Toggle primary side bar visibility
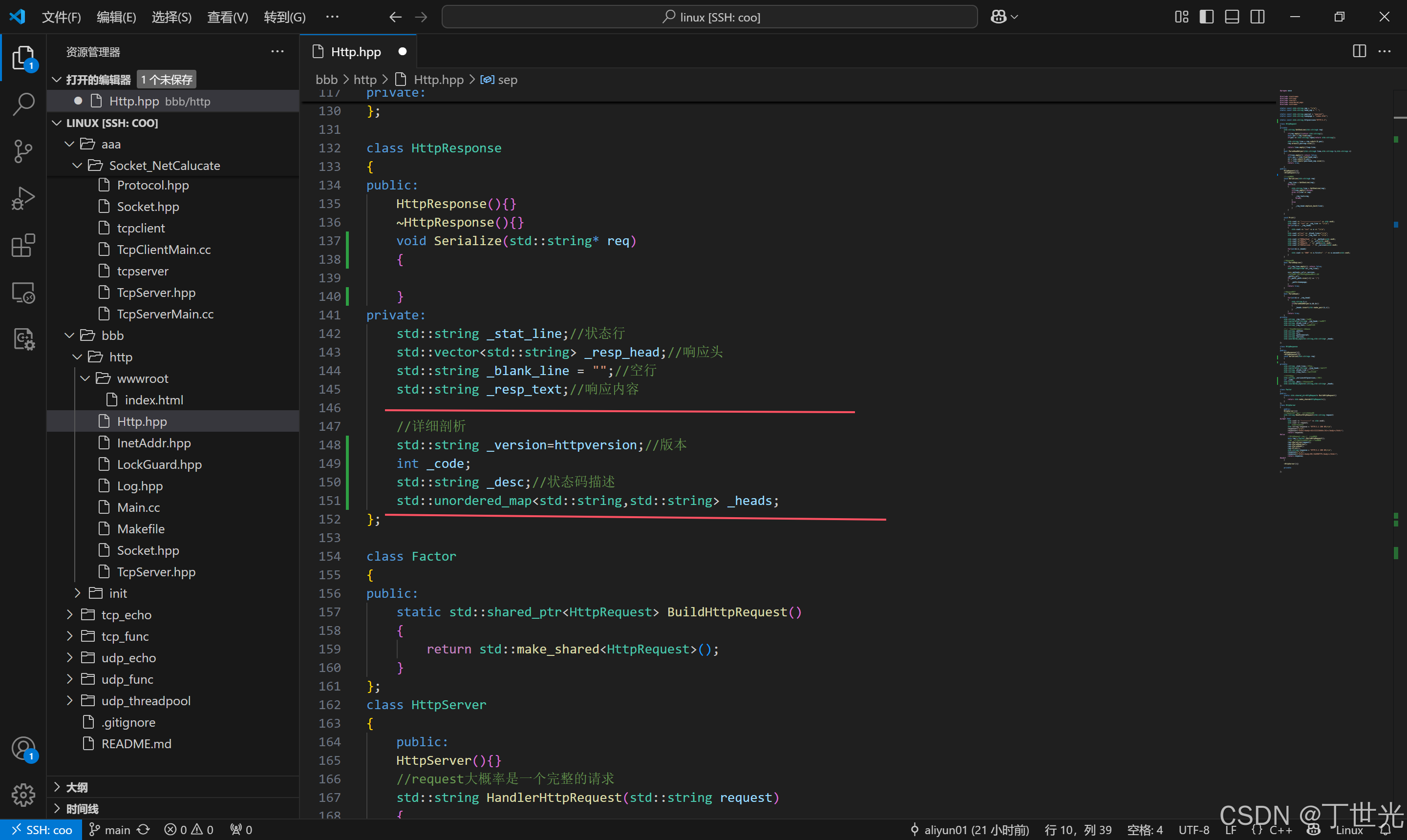This screenshot has height=840, width=1407. [1207, 17]
